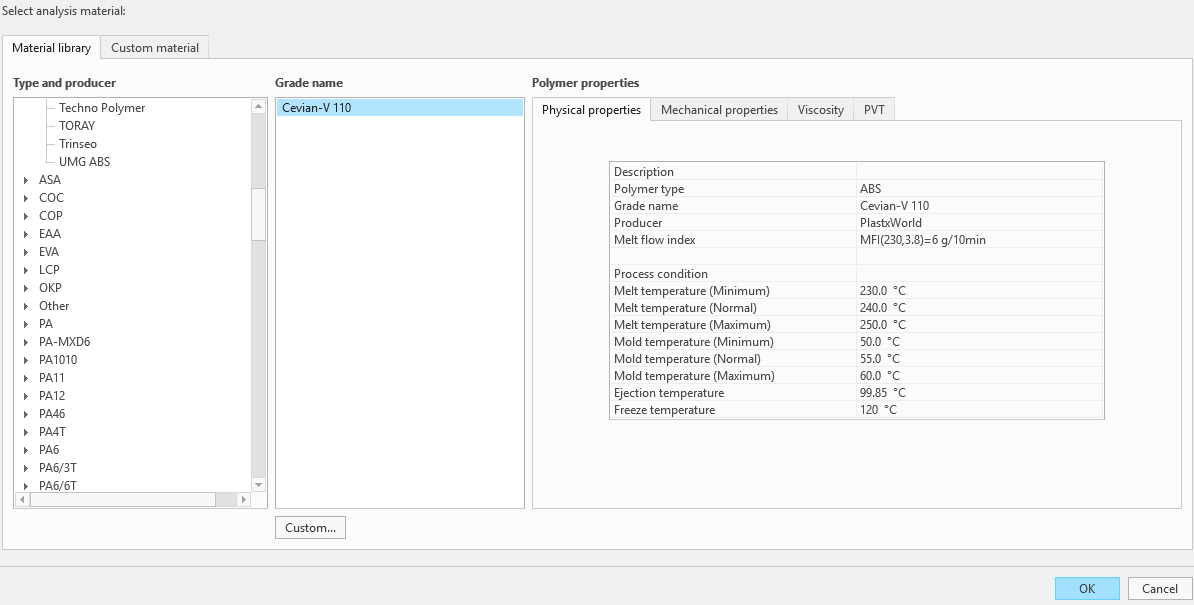Viewport: 1194px width, 605px height.
Task: Select the TORAY producer
Action: 77,126
